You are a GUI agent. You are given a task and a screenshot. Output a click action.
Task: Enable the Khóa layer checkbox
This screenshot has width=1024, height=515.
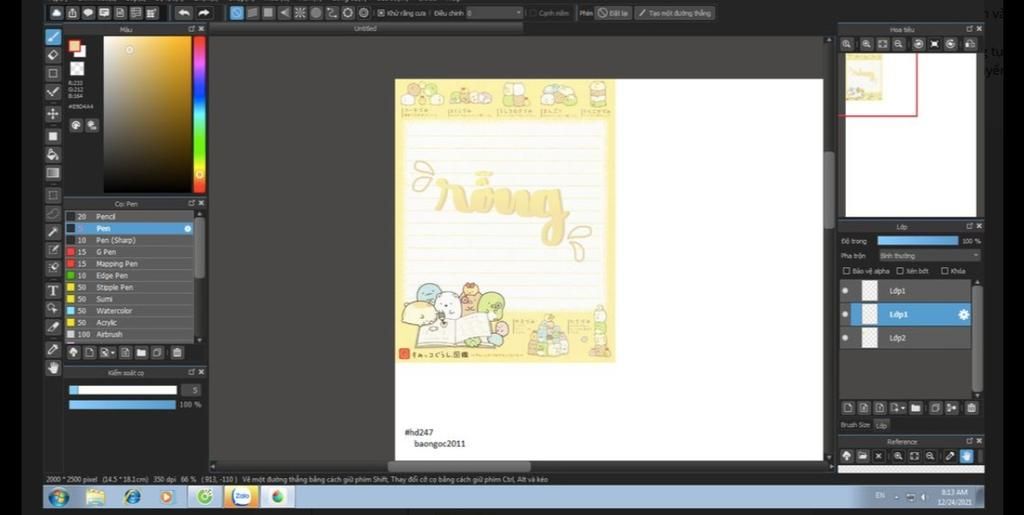(944, 271)
